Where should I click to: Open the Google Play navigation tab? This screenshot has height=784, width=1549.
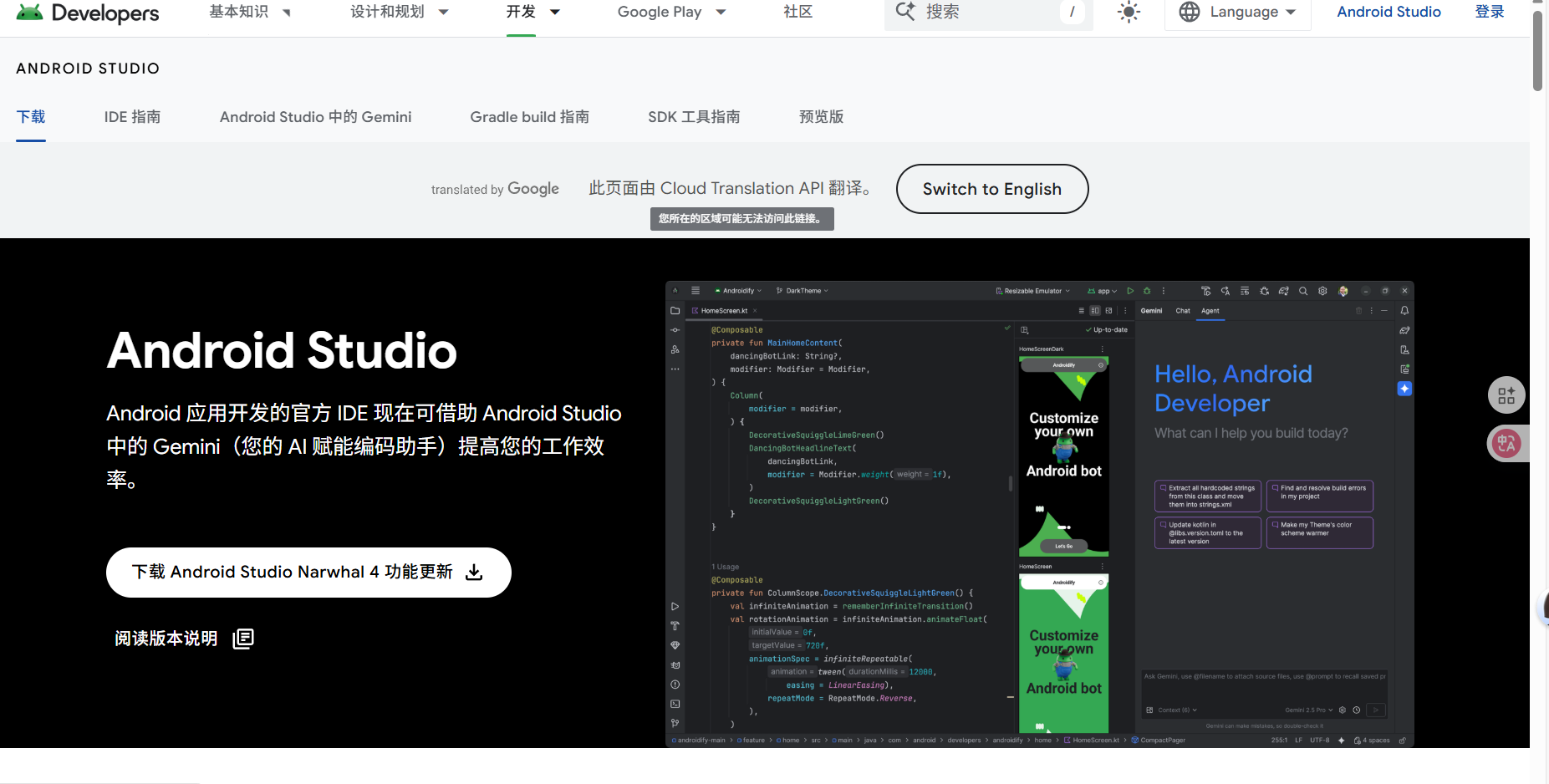coord(660,12)
